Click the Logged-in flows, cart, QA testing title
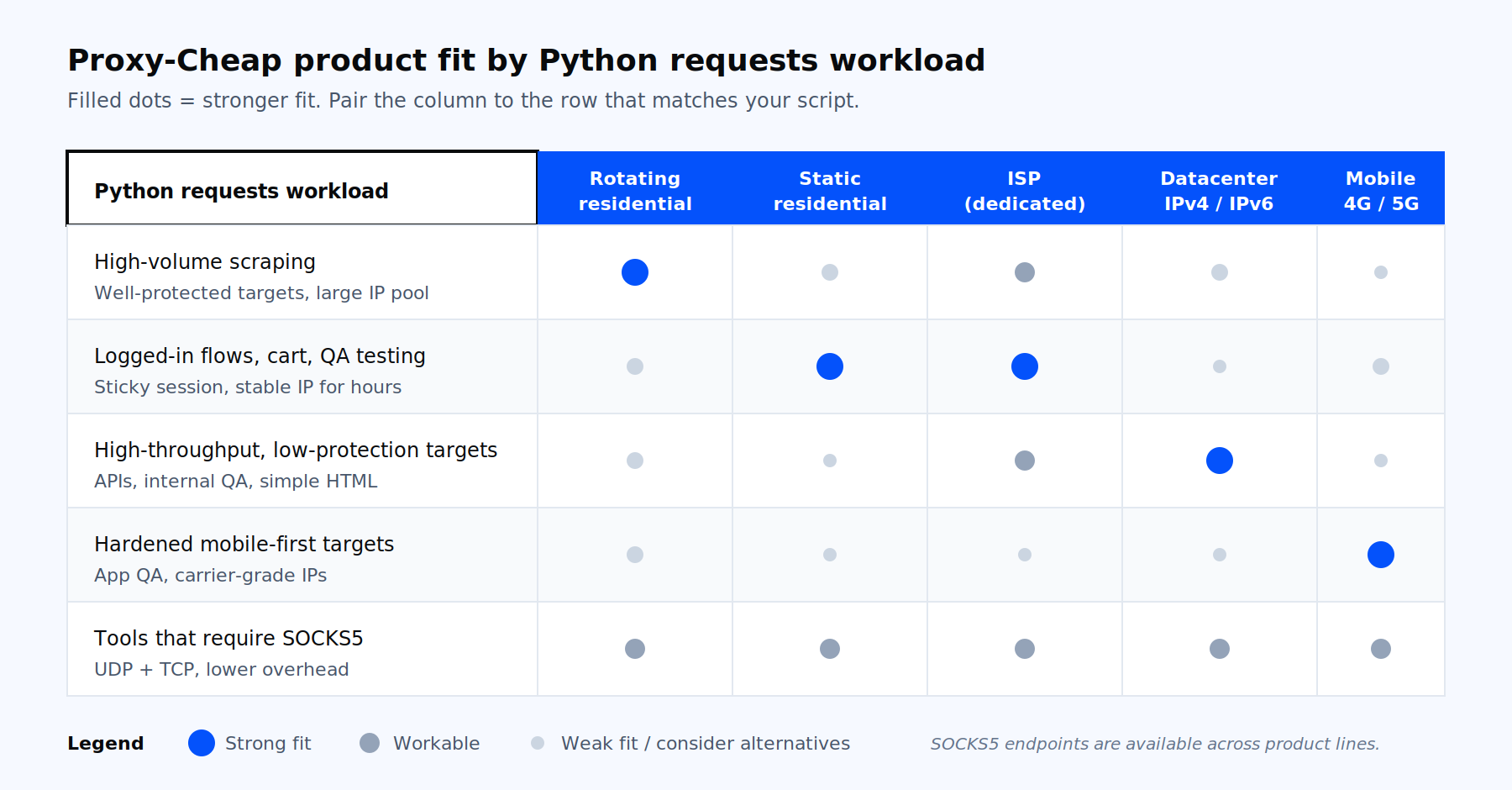This screenshot has width=1512, height=790. click(260, 356)
